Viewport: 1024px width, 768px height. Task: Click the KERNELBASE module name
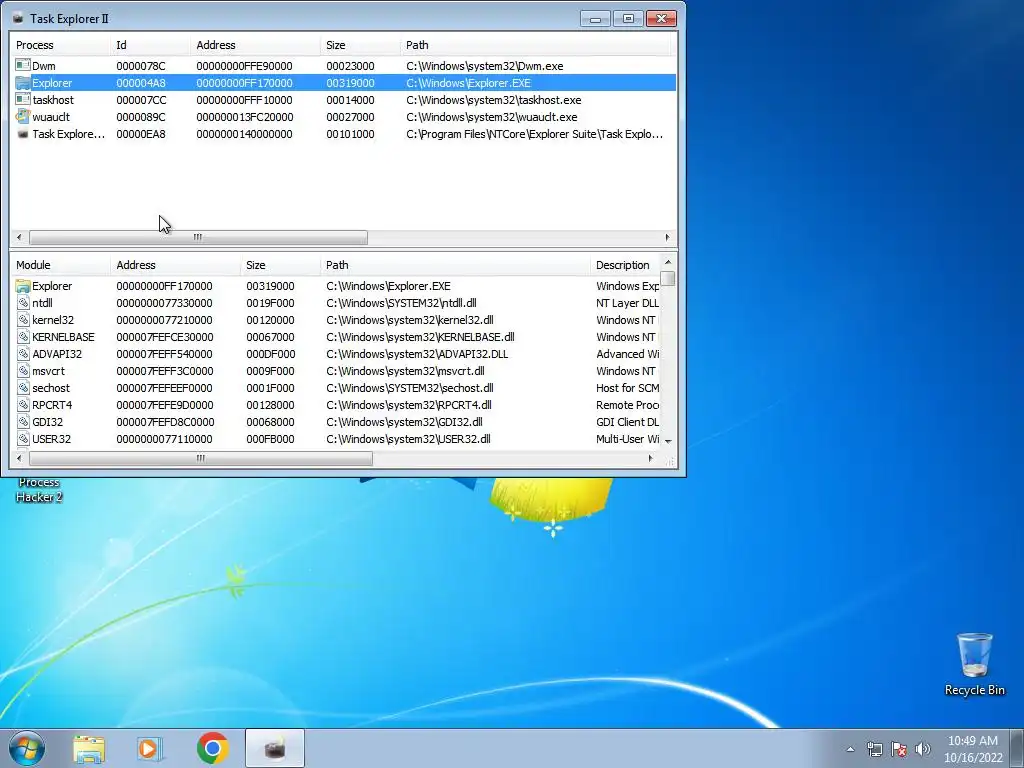tap(63, 337)
